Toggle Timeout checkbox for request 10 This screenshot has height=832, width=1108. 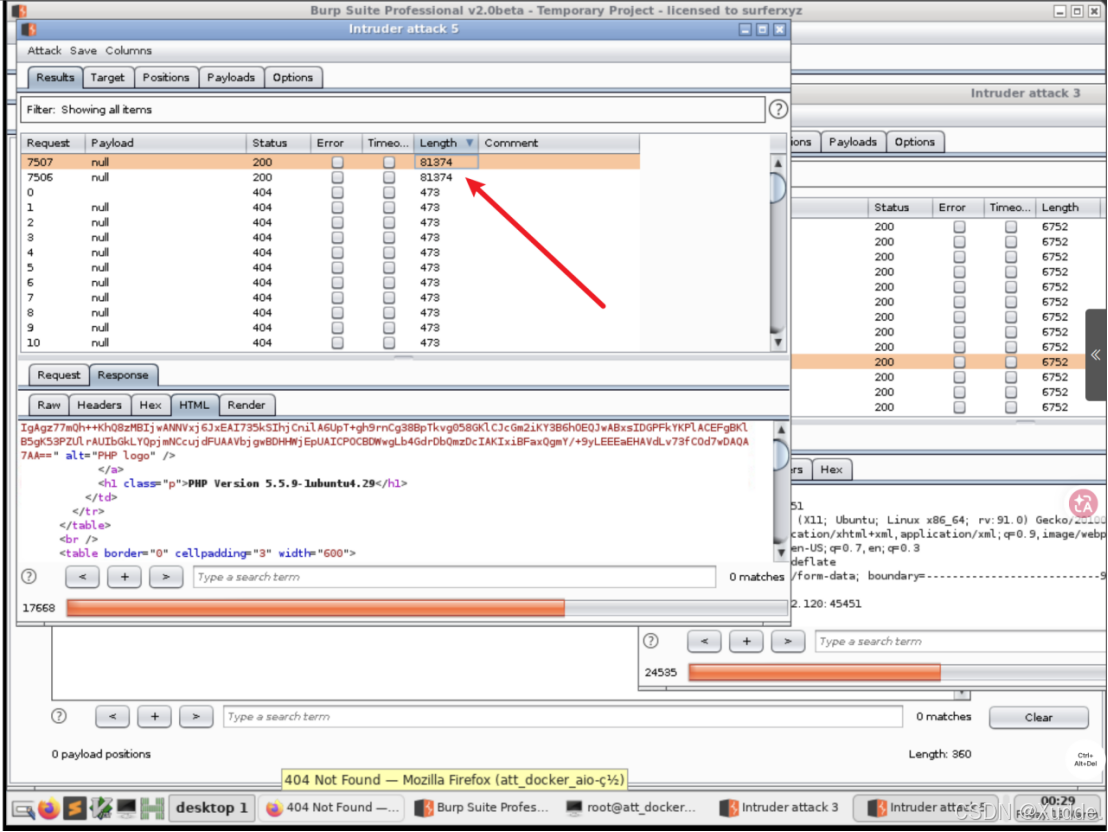point(389,343)
